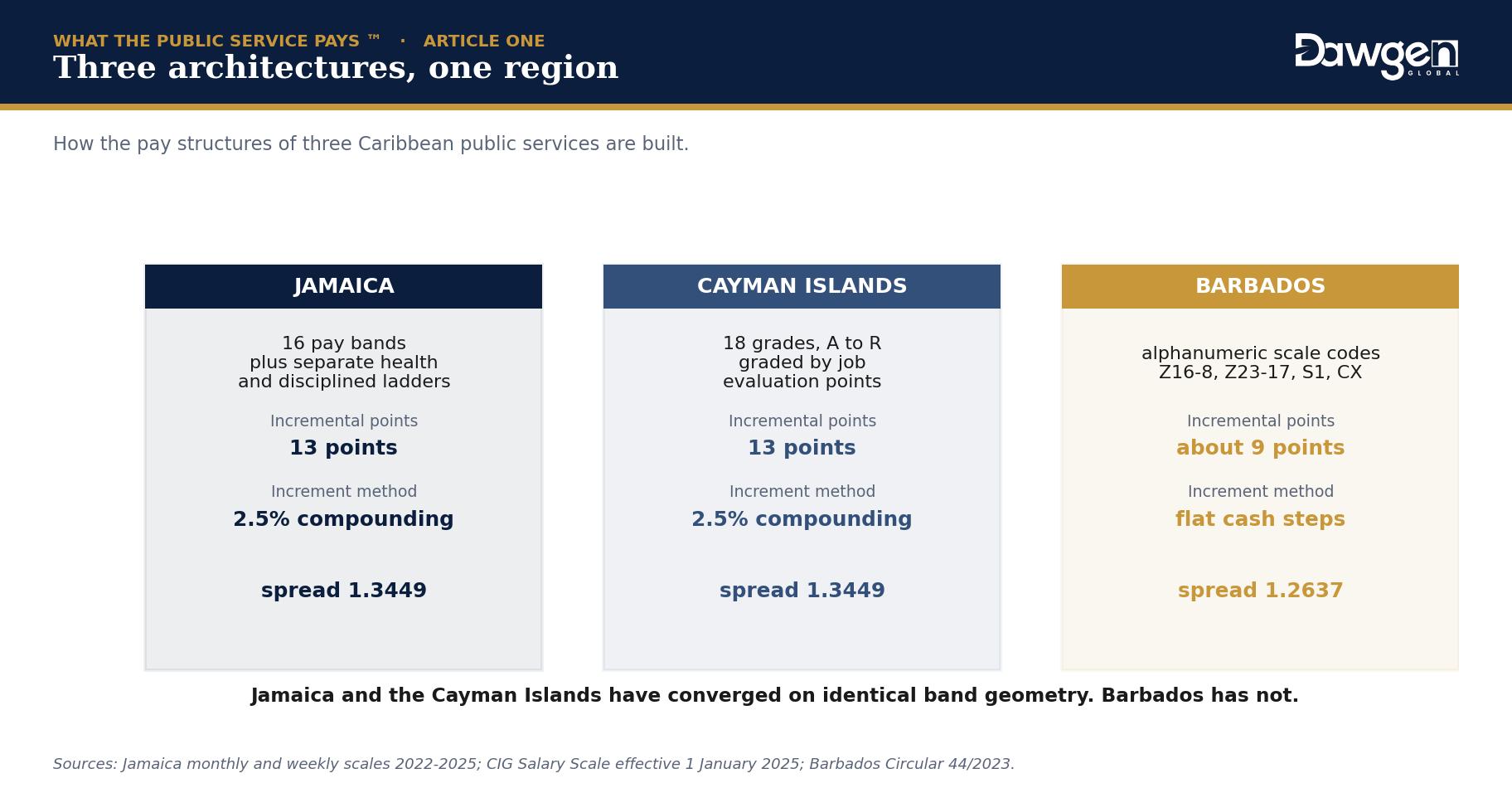The image size is (1512, 788).
Task: Click Barbados 'about 9 points' value
Action: pyautogui.click(x=1260, y=448)
